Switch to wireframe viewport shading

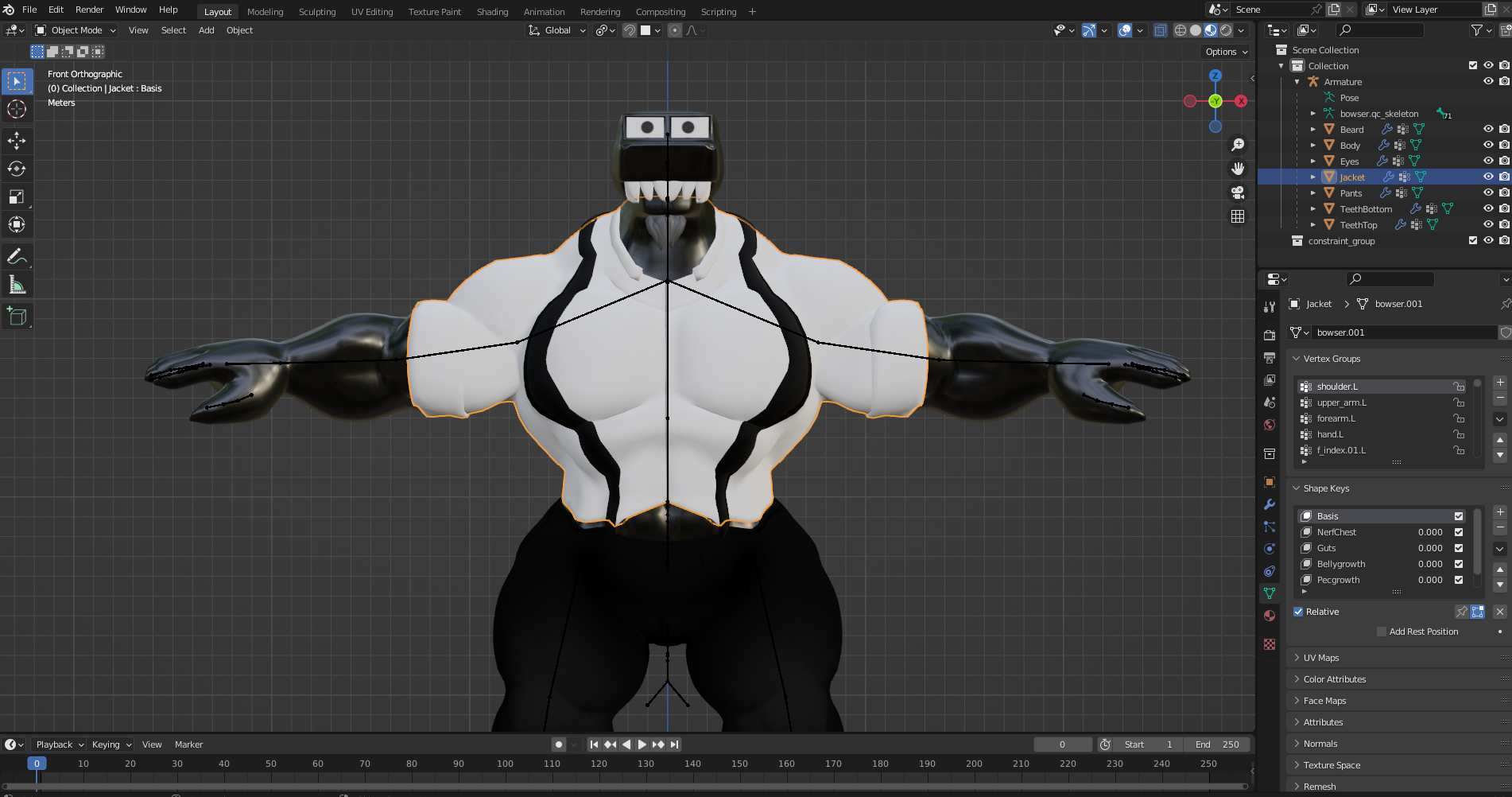coord(1181,30)
